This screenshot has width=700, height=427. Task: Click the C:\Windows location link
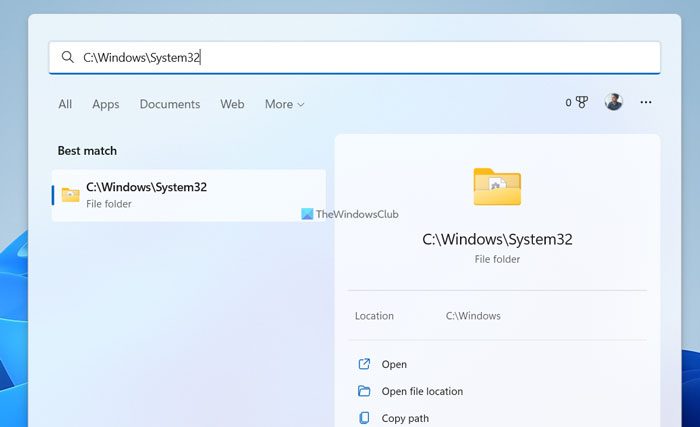tap(473, 316)
